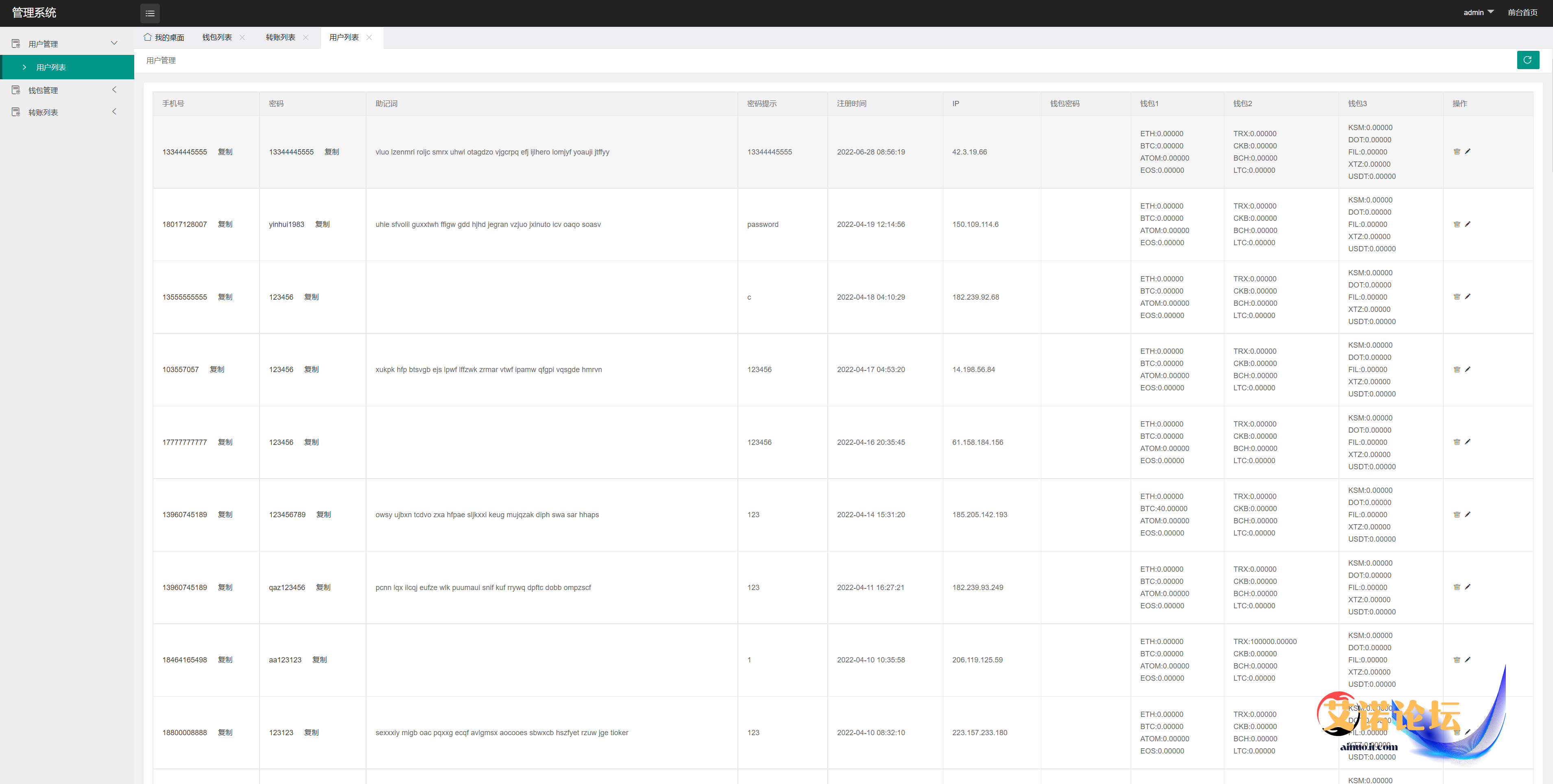Close the 转账列表 tab

pyautogui.click(x=305, y=37)
